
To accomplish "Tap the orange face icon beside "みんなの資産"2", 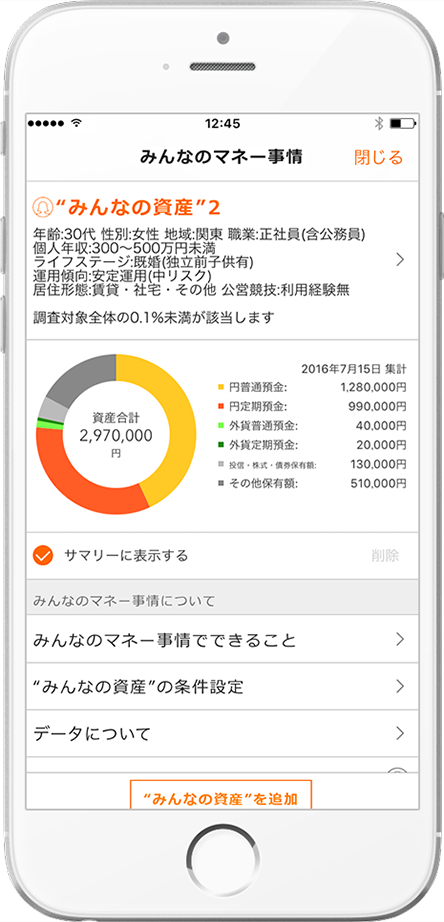I will [x=42, y=207].
